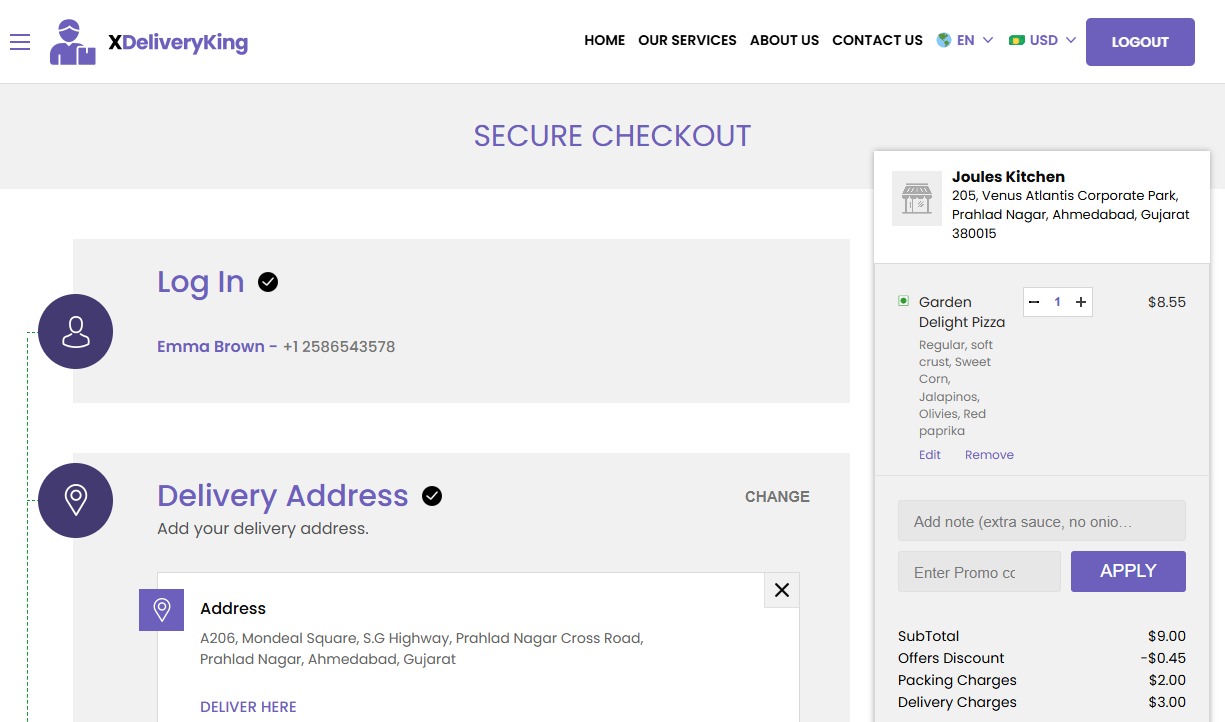Click the APPLY promo code button
Screen dimensions: 1225x722
tap(1127, 570)
